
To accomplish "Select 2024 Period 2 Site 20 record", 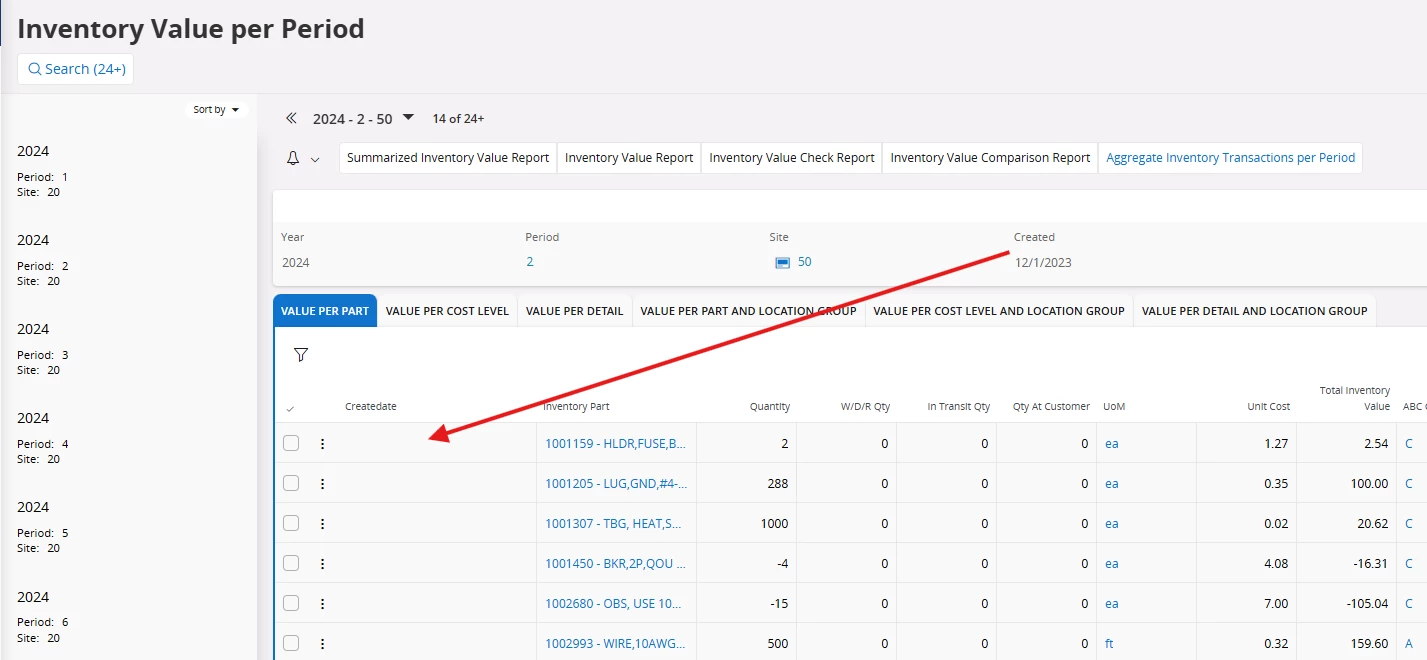I will click(128, 260).
